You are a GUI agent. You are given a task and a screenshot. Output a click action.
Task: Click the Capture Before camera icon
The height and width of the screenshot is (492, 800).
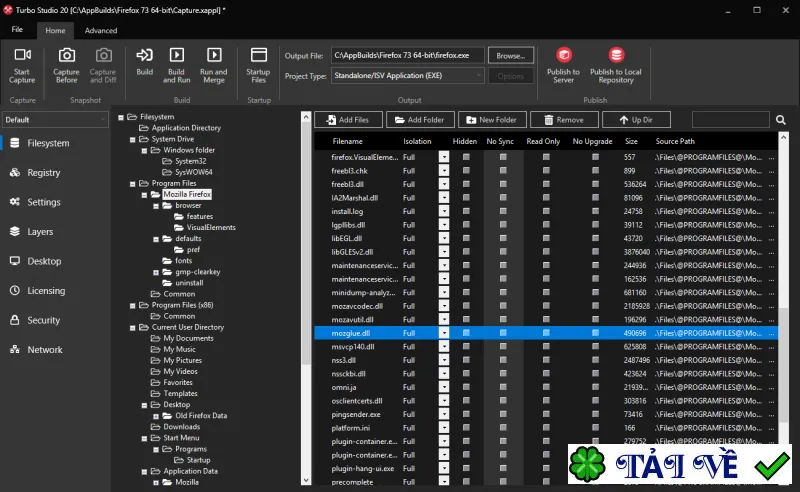click(66, 55)
